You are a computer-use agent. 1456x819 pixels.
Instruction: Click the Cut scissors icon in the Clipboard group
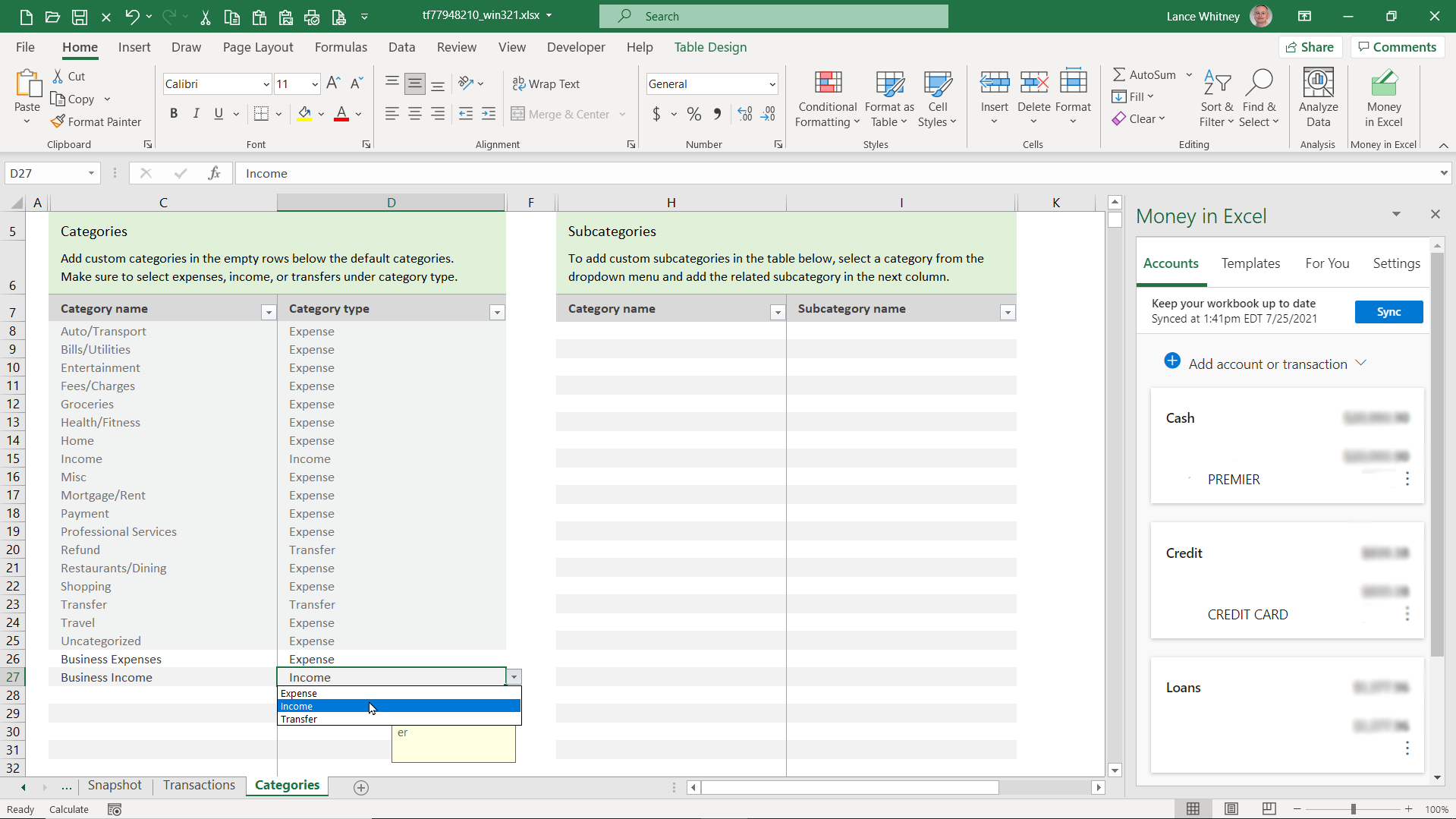[x=58, y=76]
